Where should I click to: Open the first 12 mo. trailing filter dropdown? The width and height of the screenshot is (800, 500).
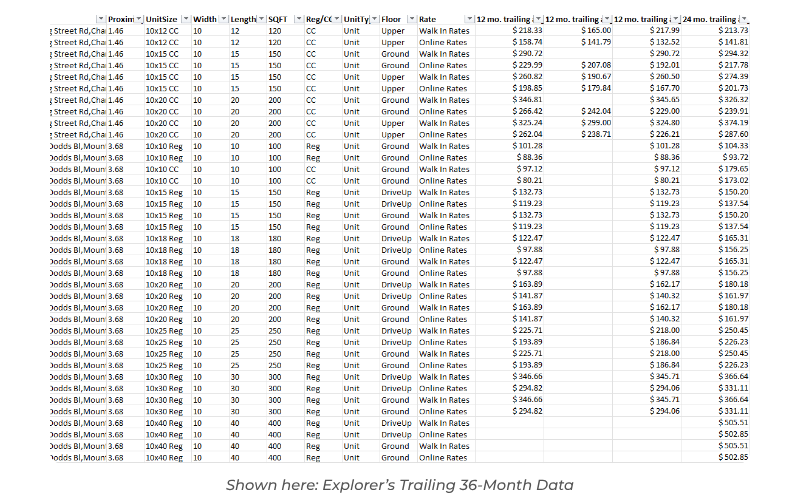539,19
